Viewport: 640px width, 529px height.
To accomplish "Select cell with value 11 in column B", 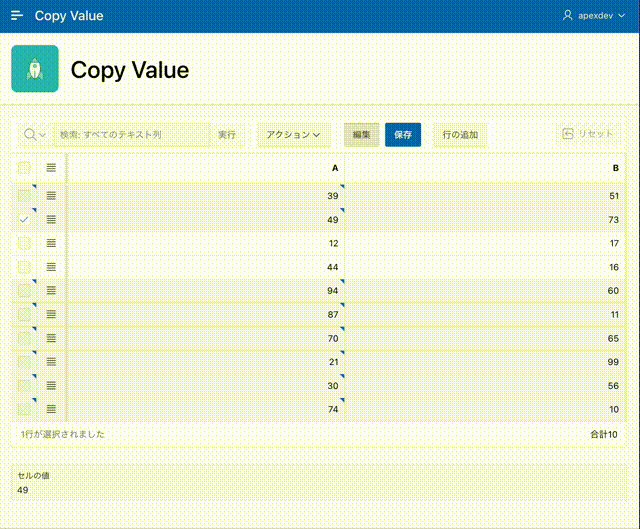I will tap(485, 314).
